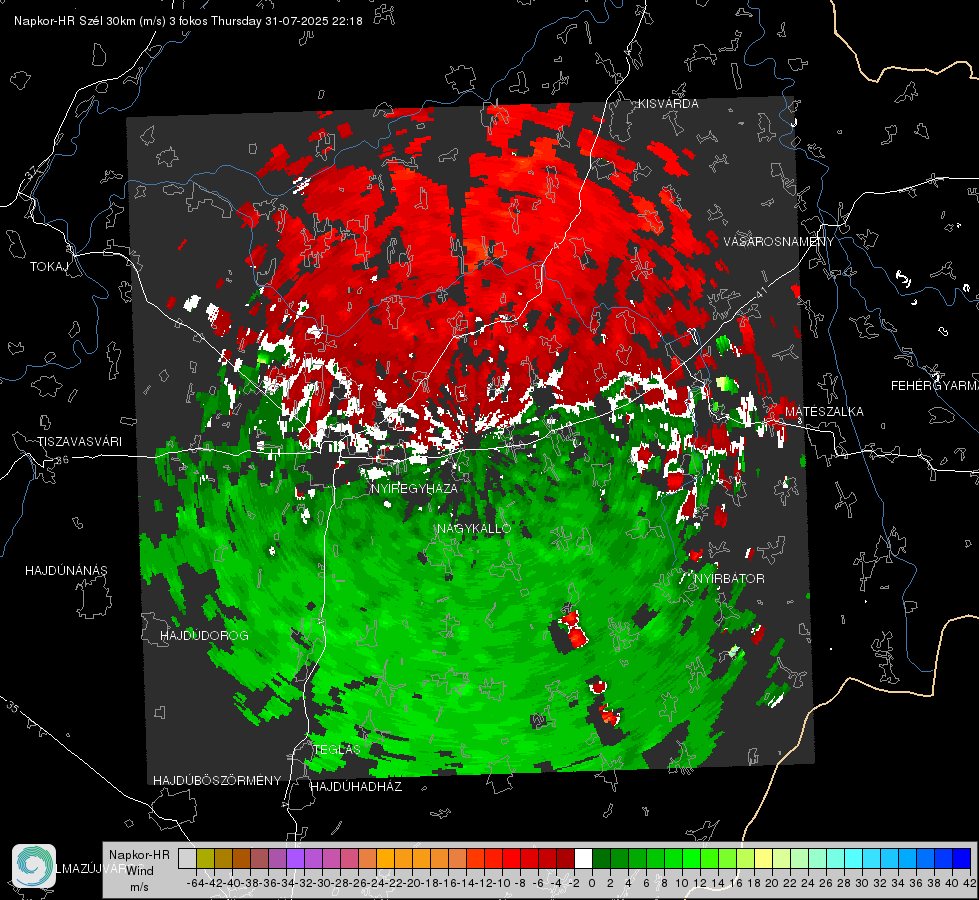Click the -10 value on the wind scale
The width and height of the screenshot is (979, 900).
(501, 883)
